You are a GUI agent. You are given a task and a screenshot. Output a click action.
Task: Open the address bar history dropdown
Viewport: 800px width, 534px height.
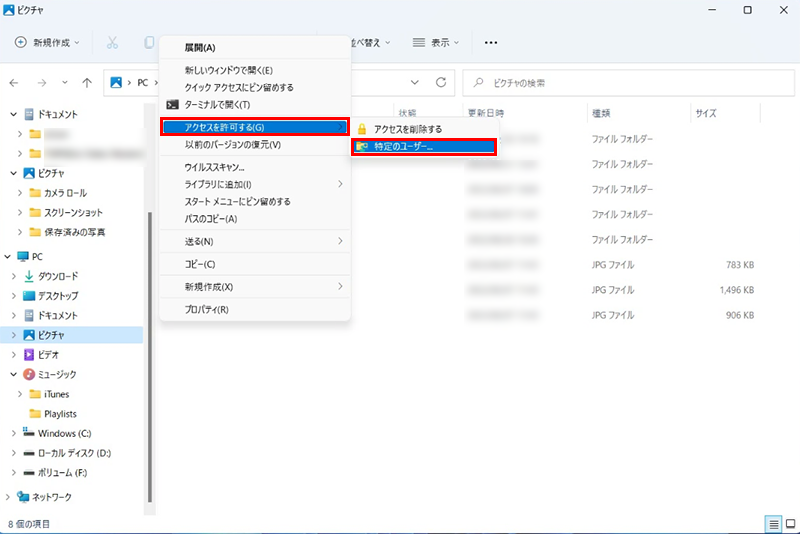[415, 82]
